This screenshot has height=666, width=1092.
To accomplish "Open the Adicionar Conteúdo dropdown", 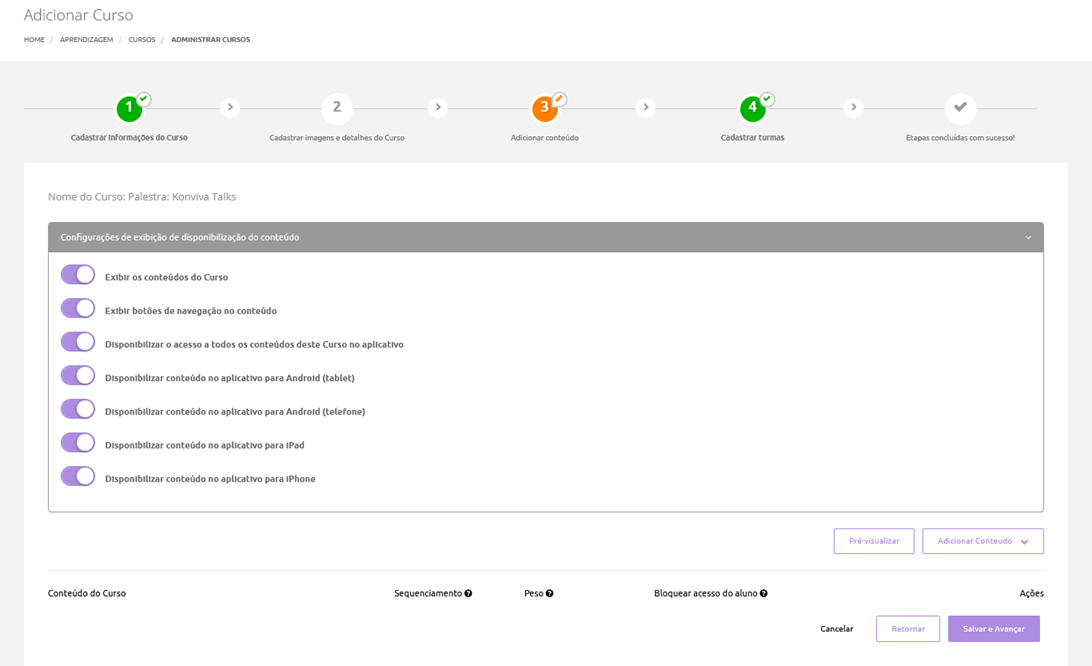I will pos(982,541).
